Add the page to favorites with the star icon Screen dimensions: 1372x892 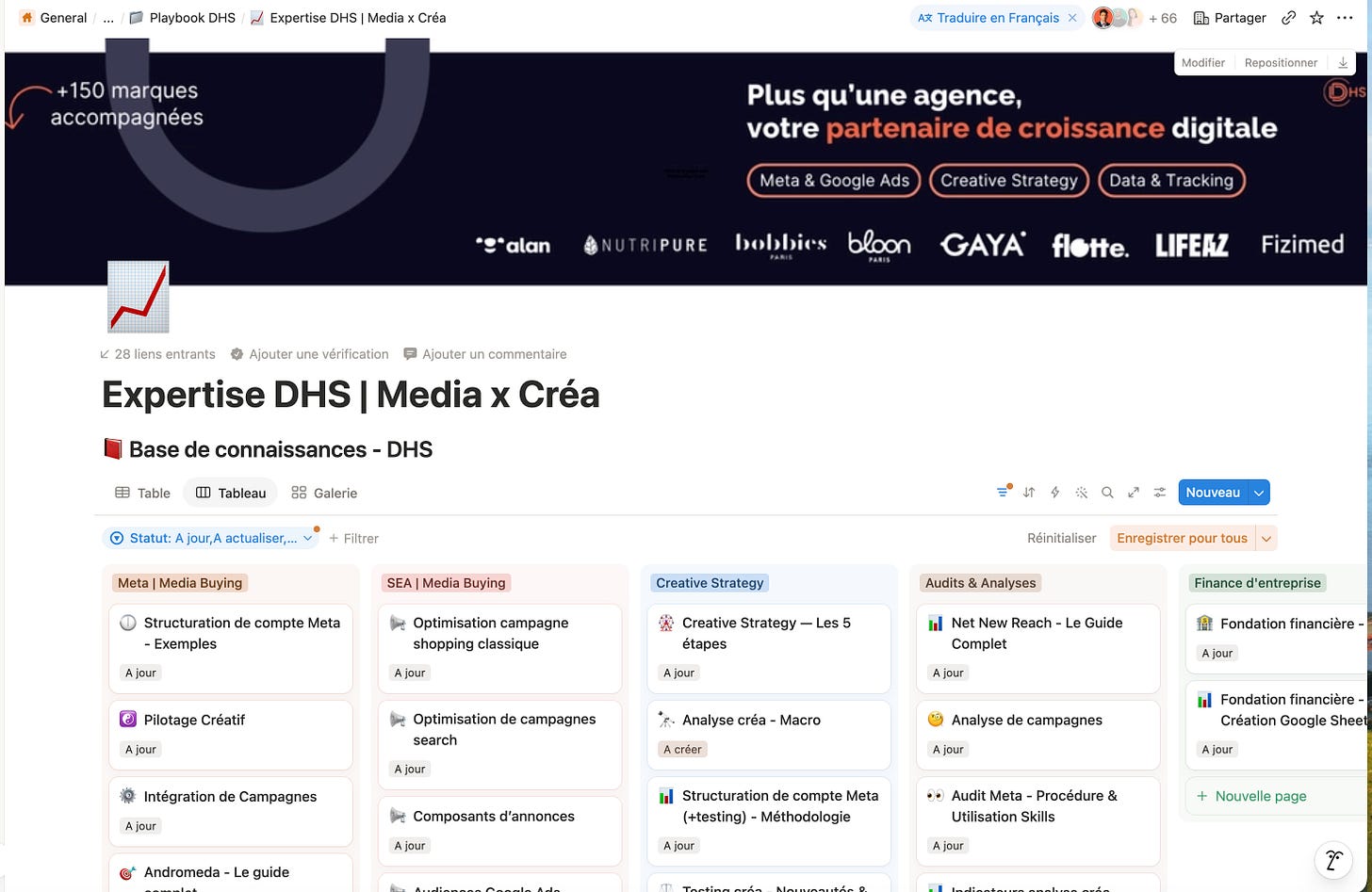(x=1316, y=18)
